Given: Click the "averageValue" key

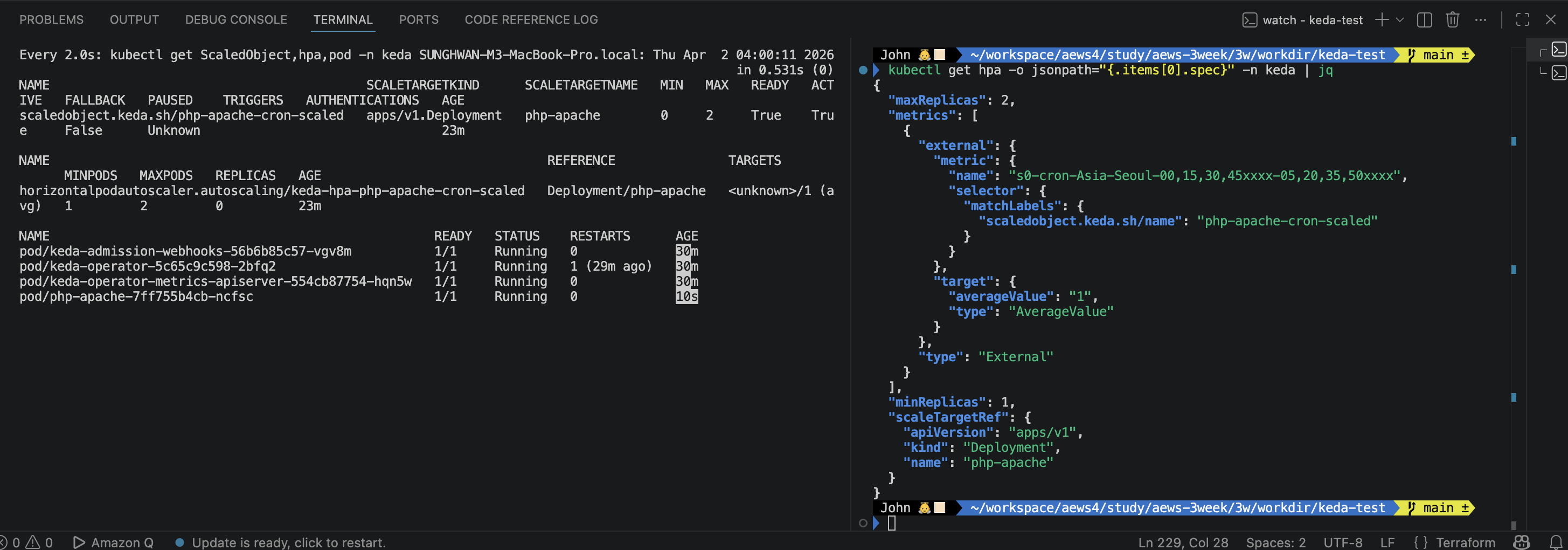Looking at the screenshot, I should click(x=1001, y=297).
